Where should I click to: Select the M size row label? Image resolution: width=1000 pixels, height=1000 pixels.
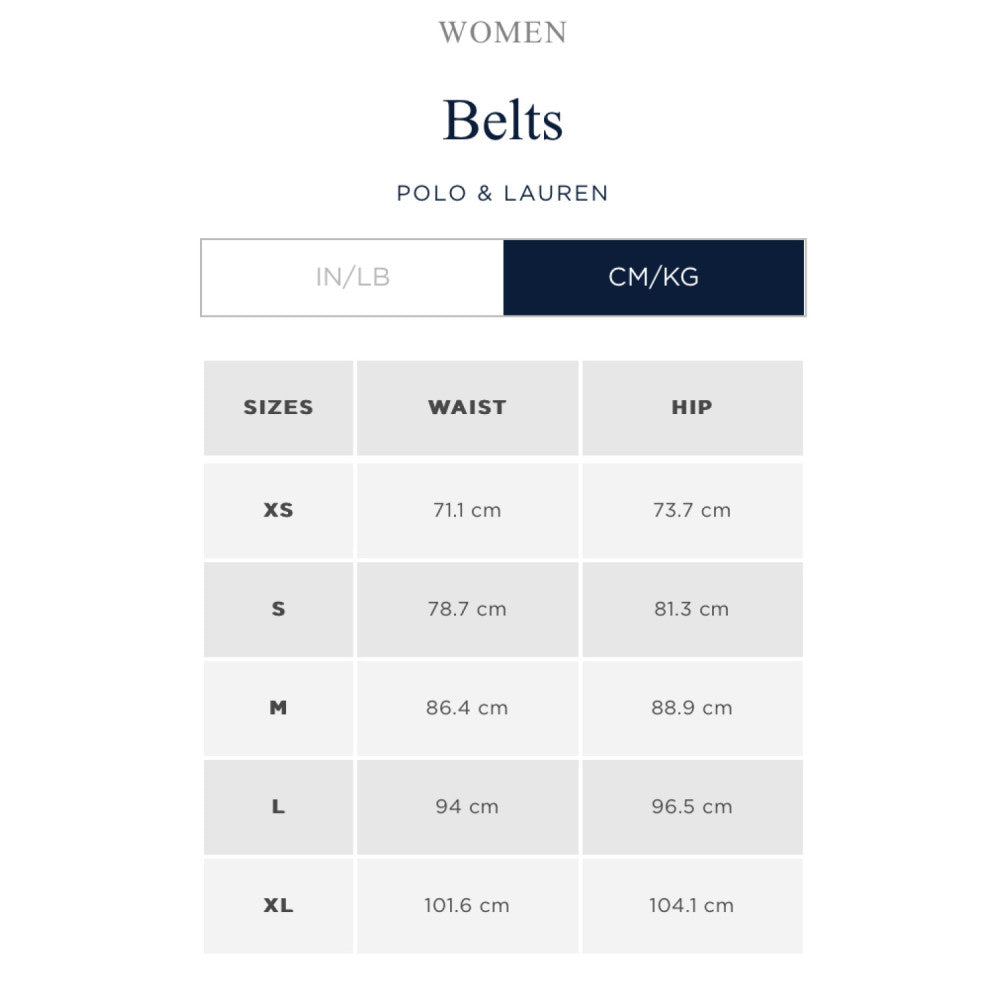coord(278,708)
